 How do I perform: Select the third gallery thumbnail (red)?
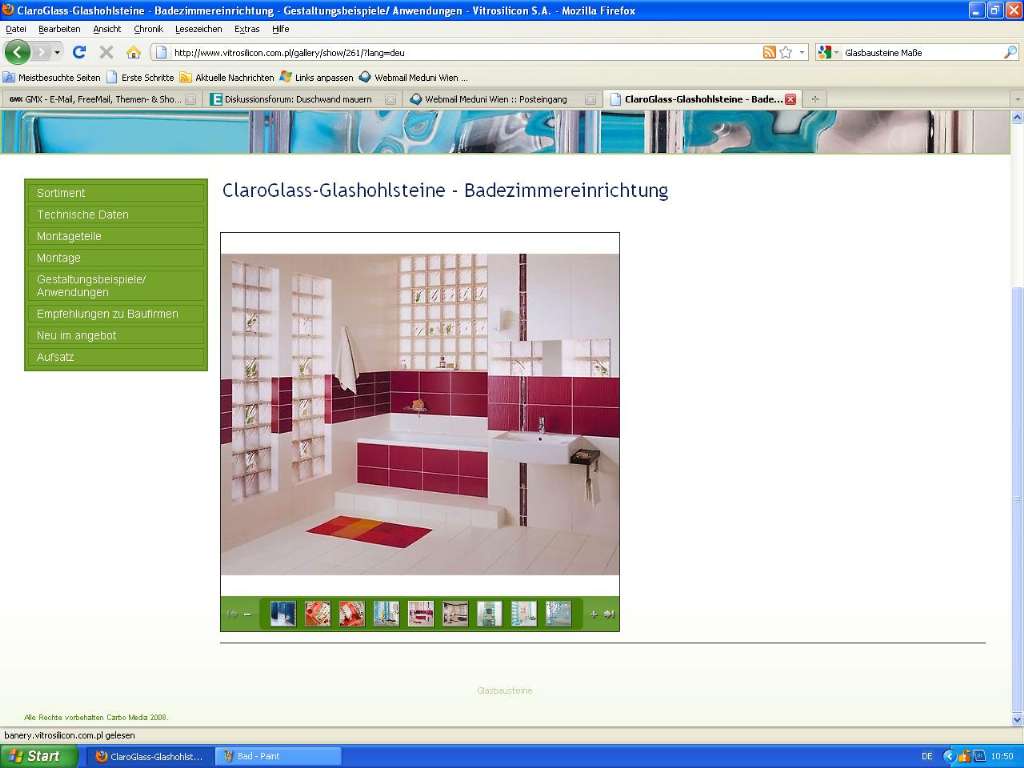click(x=352, y=614)
